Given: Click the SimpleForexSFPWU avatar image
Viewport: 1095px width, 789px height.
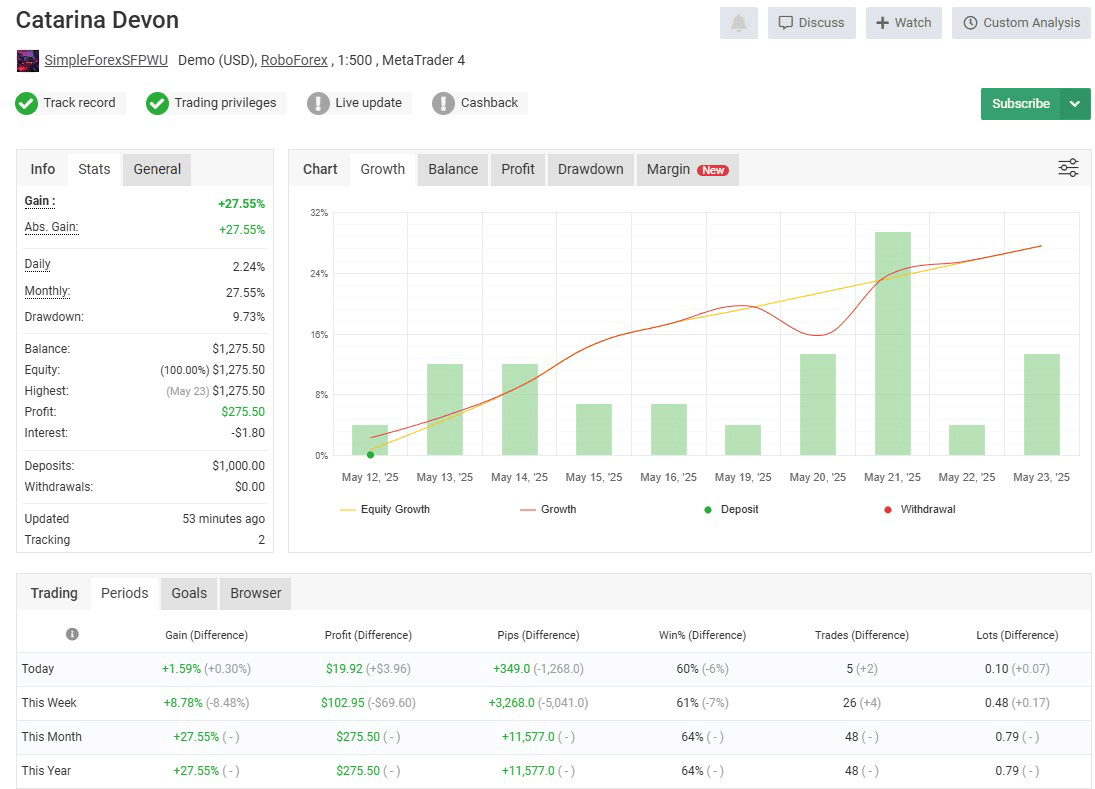Looking at the screenshot, I should coord(28,61).
